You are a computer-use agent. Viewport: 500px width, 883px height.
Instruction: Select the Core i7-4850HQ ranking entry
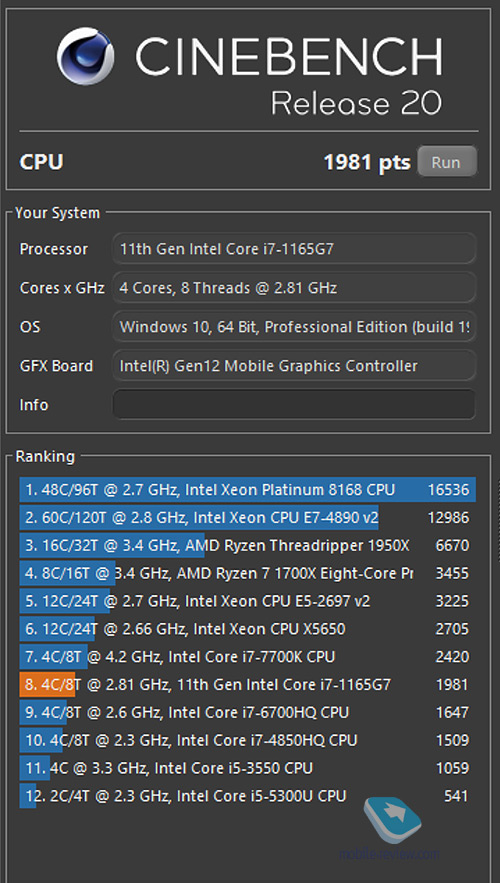pos(248,740)
